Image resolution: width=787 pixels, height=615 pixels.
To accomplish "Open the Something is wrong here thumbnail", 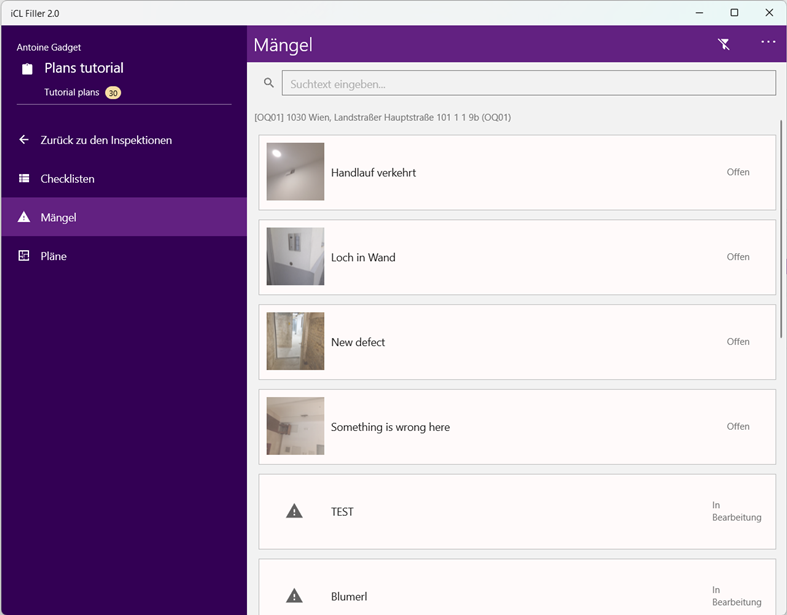I will pos(295,426).
